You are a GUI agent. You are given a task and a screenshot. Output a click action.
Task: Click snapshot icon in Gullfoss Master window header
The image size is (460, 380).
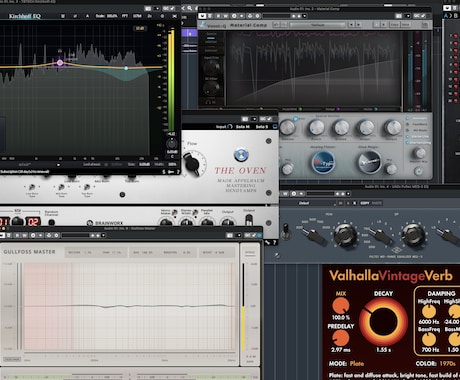click(x=230, y=235)
